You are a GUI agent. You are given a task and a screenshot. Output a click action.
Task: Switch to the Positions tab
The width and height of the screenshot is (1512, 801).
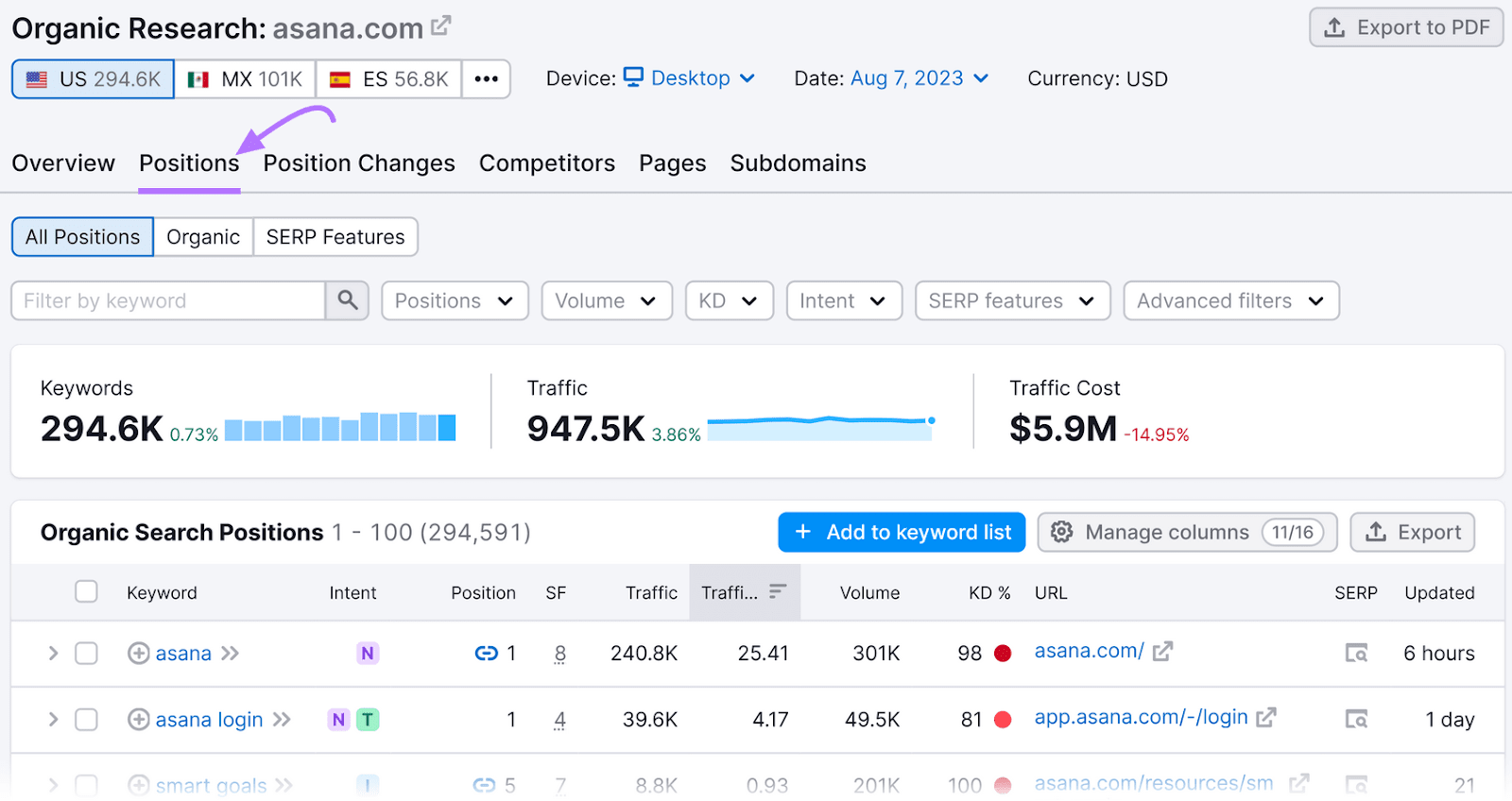pos(189,163)
